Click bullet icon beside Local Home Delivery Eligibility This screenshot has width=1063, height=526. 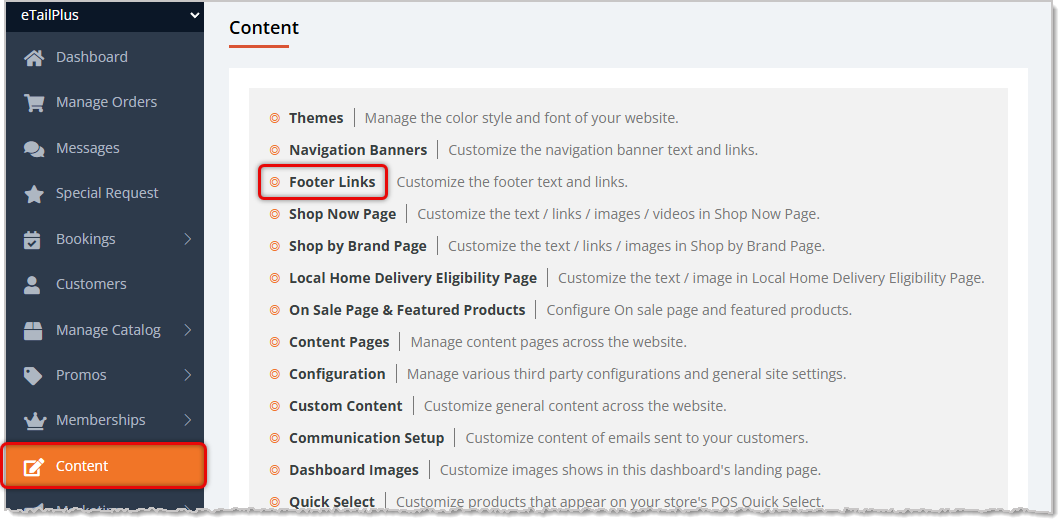point(275,278)
